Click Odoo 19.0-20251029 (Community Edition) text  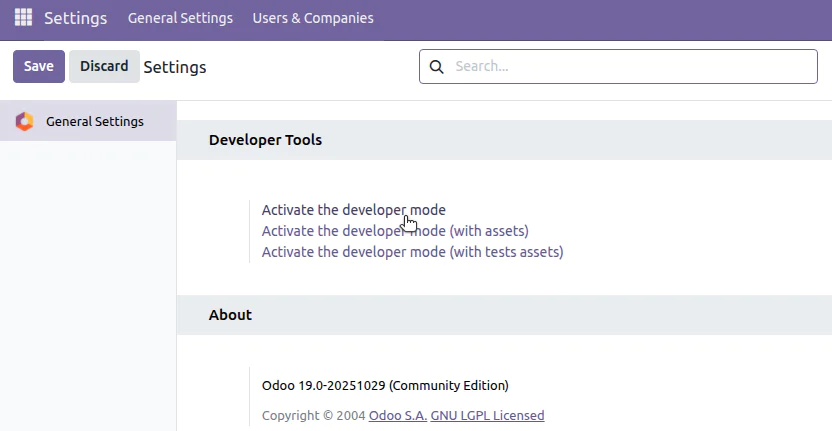click(385, 385)
